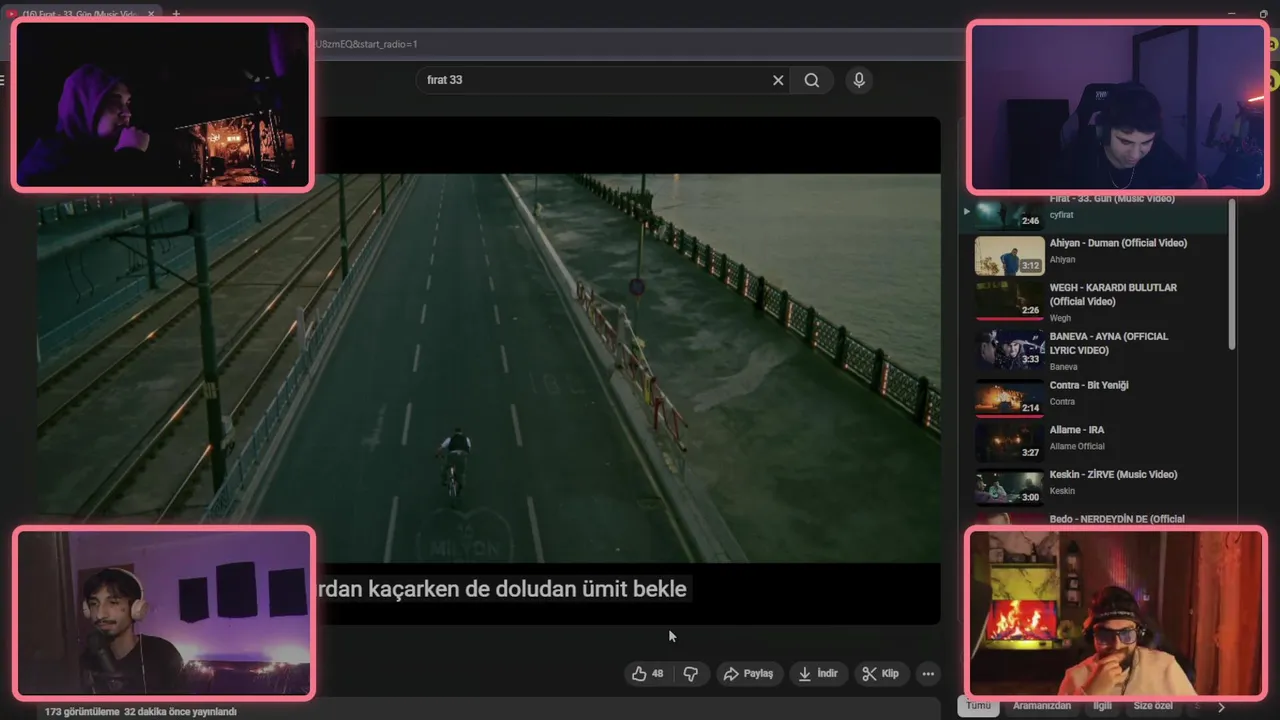Clear the search box with the X
Screen dimensions: 1280x720
778,80
